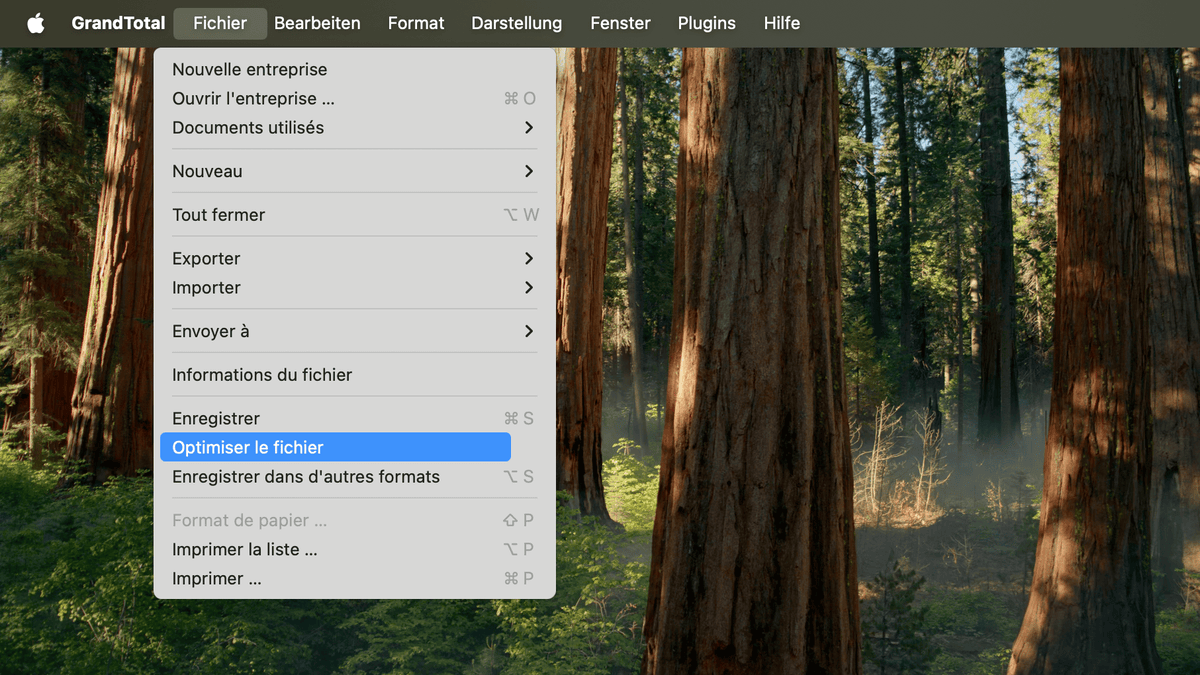
Task: Open the Fenster menu
Action: click(x=620, y=22)
